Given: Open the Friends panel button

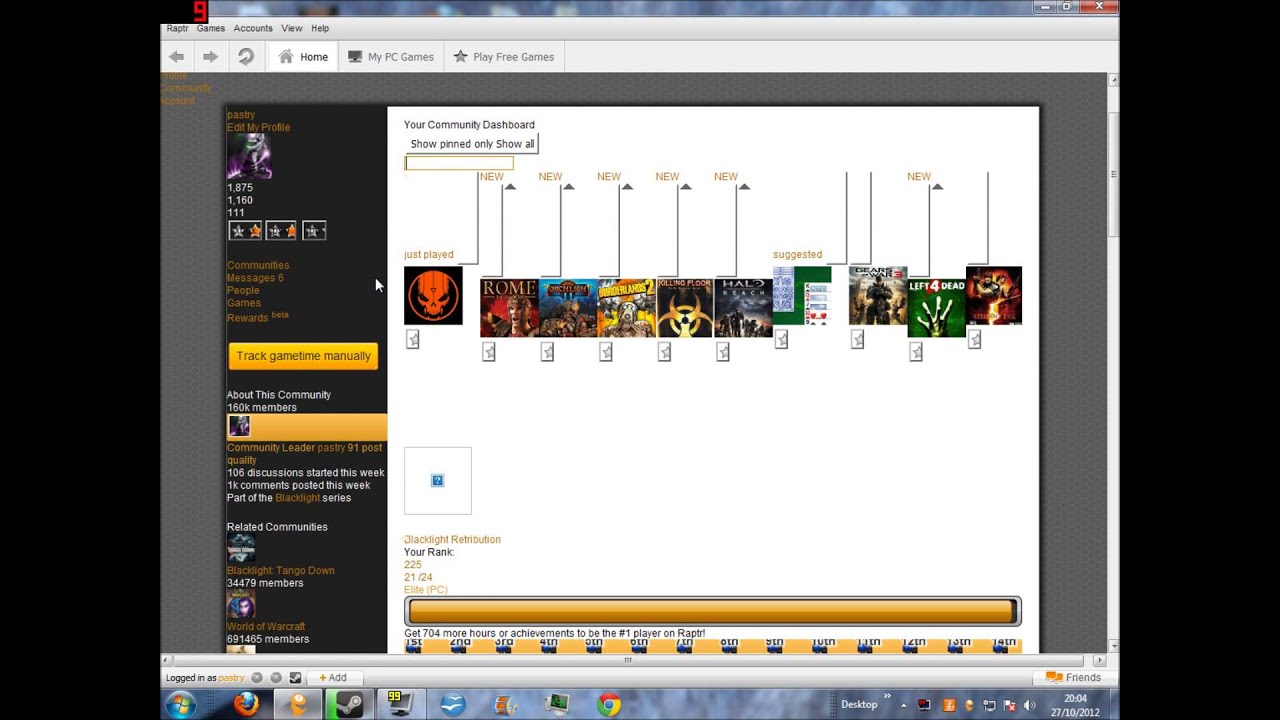Looking at the screenshot, I should 1073,677.
